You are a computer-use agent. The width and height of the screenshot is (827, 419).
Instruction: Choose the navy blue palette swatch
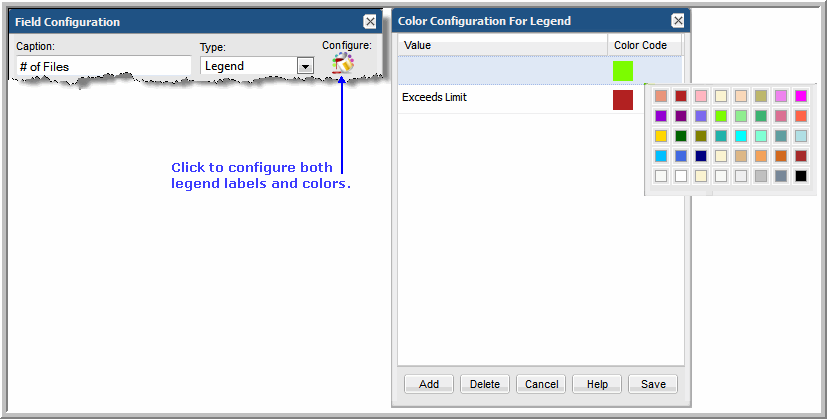point(700,156)
